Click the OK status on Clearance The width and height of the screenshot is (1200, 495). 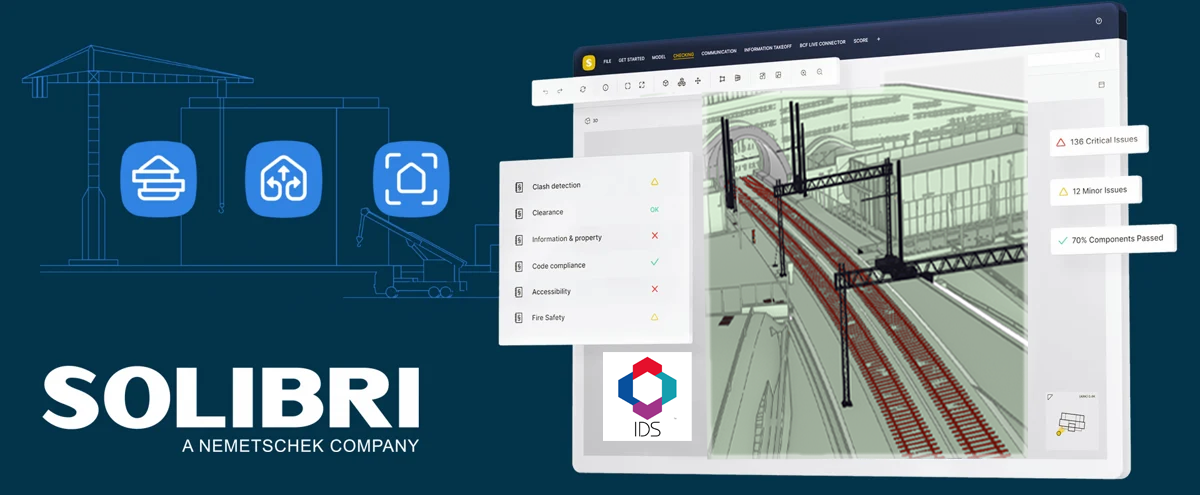[x=654, y=209]
